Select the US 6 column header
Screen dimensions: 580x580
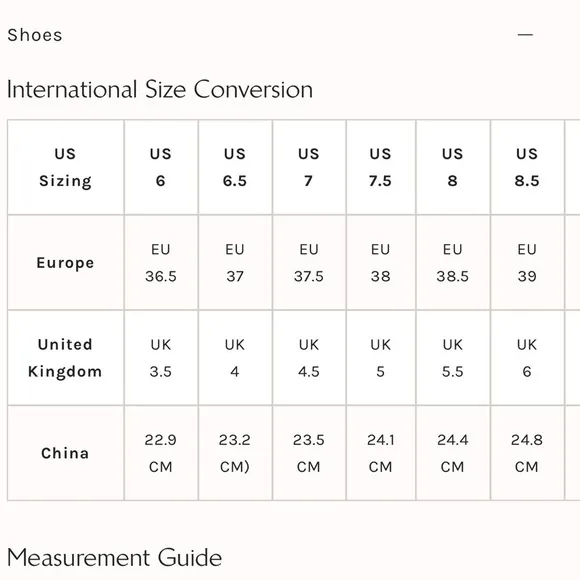tap(161, 167)
